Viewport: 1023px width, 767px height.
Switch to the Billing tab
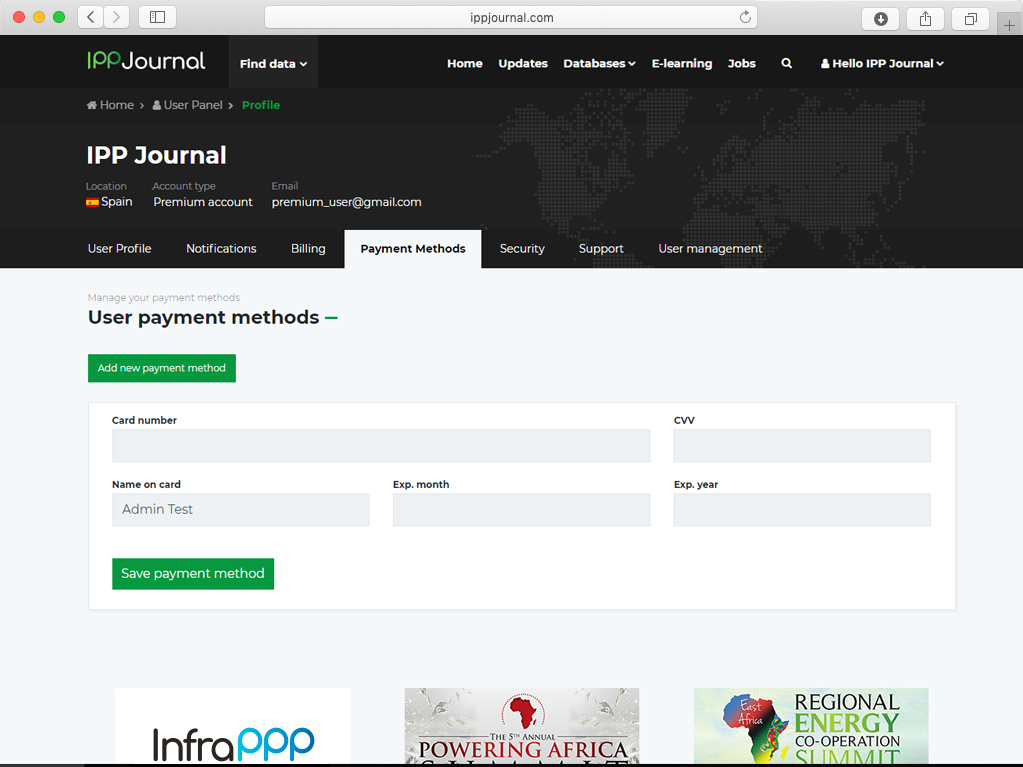pos(308,249)
